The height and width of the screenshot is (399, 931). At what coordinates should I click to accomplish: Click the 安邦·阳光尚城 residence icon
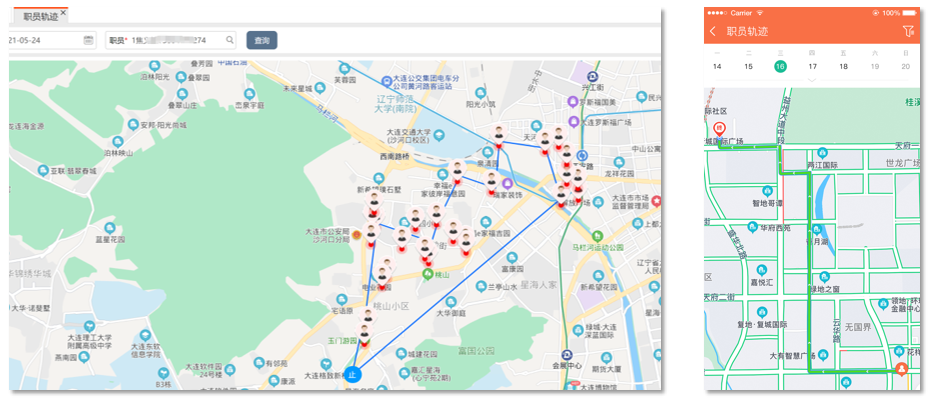pyautogui.click(x=134, y=125)
